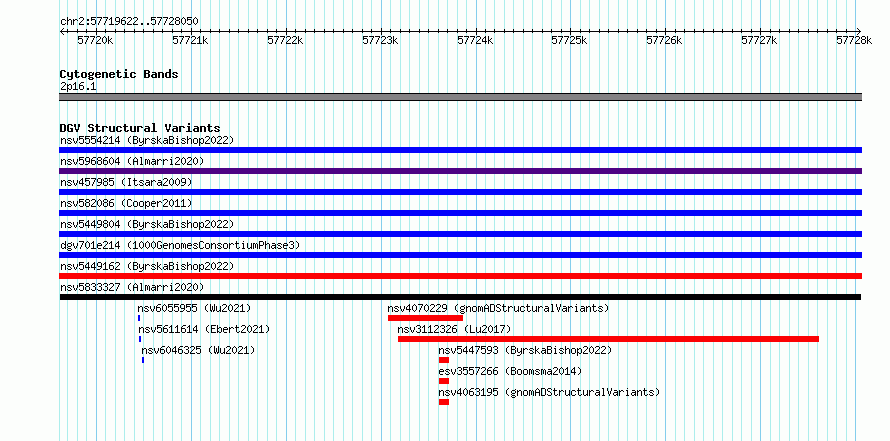Click the chr2:57719622..57728050 coordinate label
890x441 pixels.
[x=129, y=21]
